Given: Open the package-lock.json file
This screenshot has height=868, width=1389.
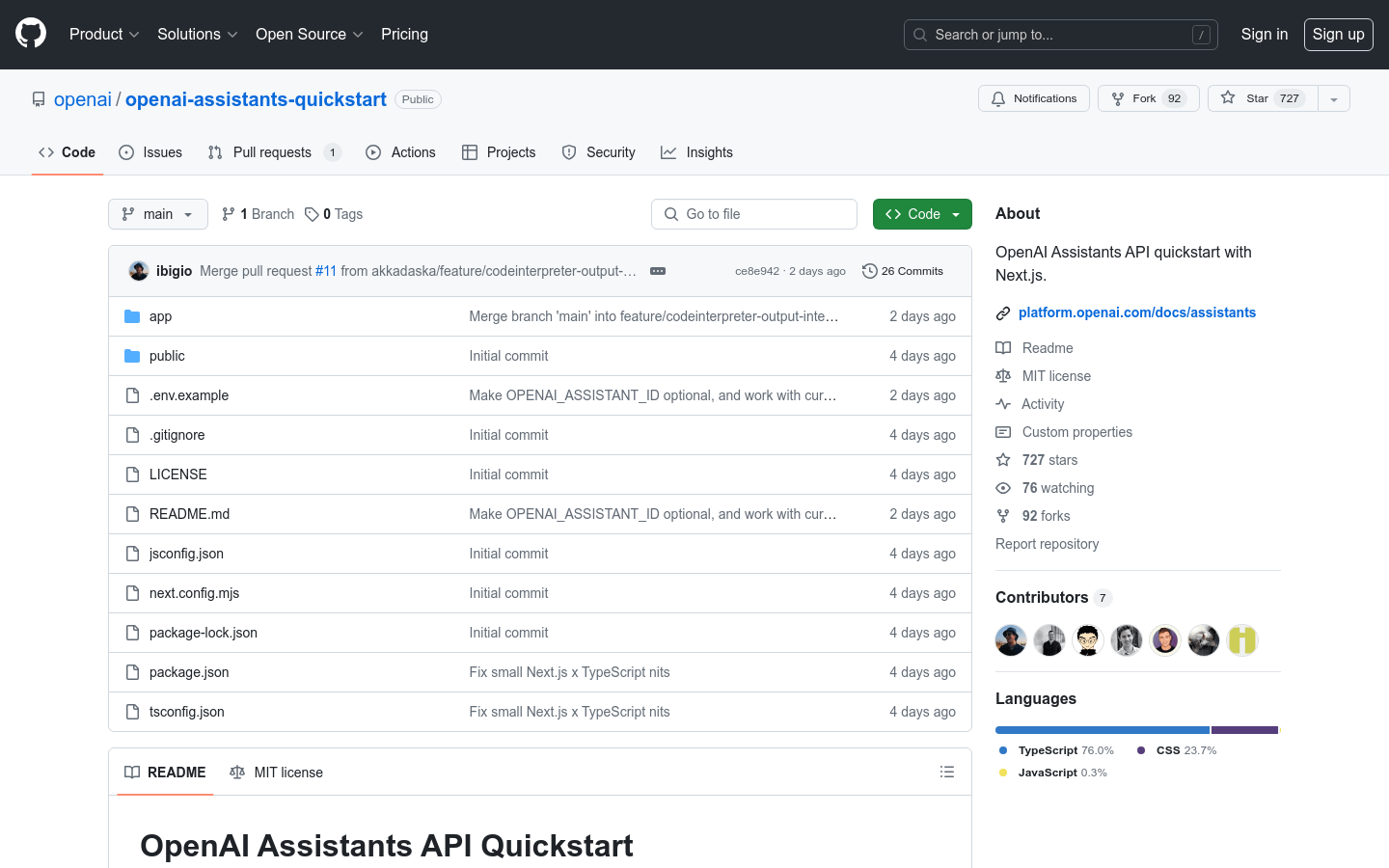Looking at the screenshot, I should coord(204,633).
